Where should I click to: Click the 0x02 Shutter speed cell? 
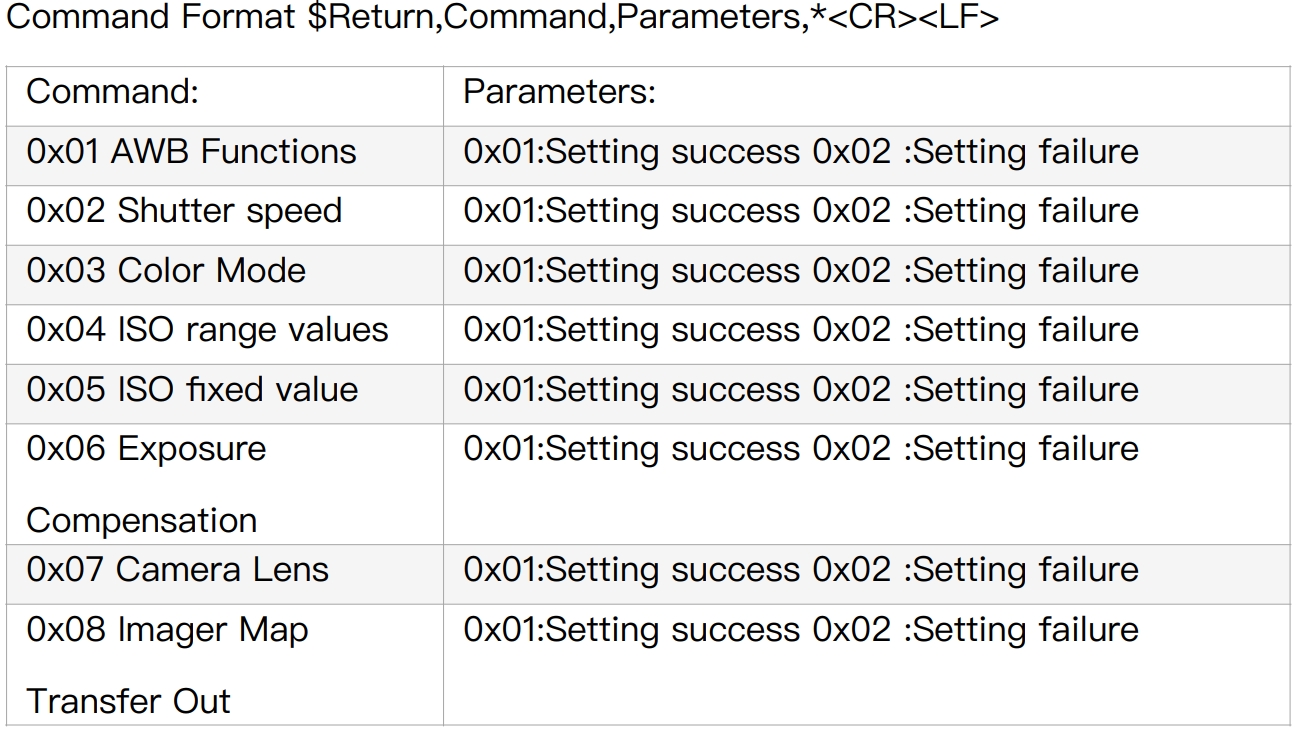coord(184,211)
